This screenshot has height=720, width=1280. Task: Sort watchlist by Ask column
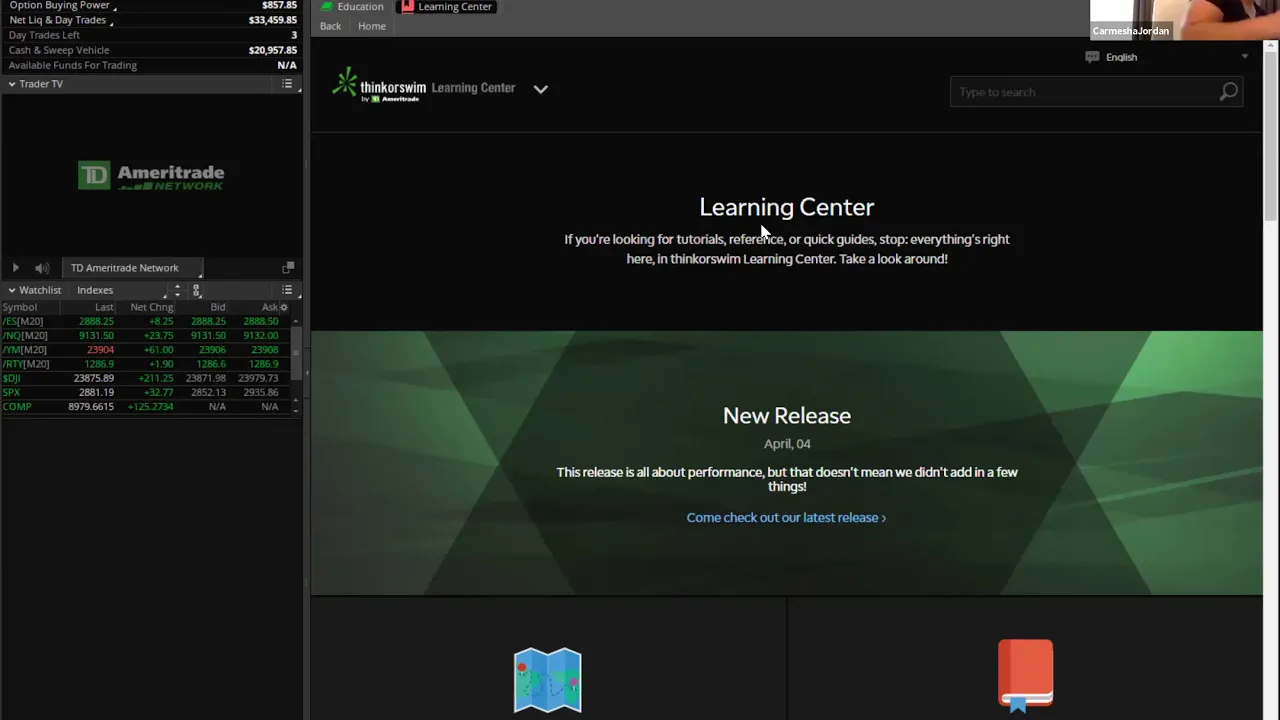point(269,307)
